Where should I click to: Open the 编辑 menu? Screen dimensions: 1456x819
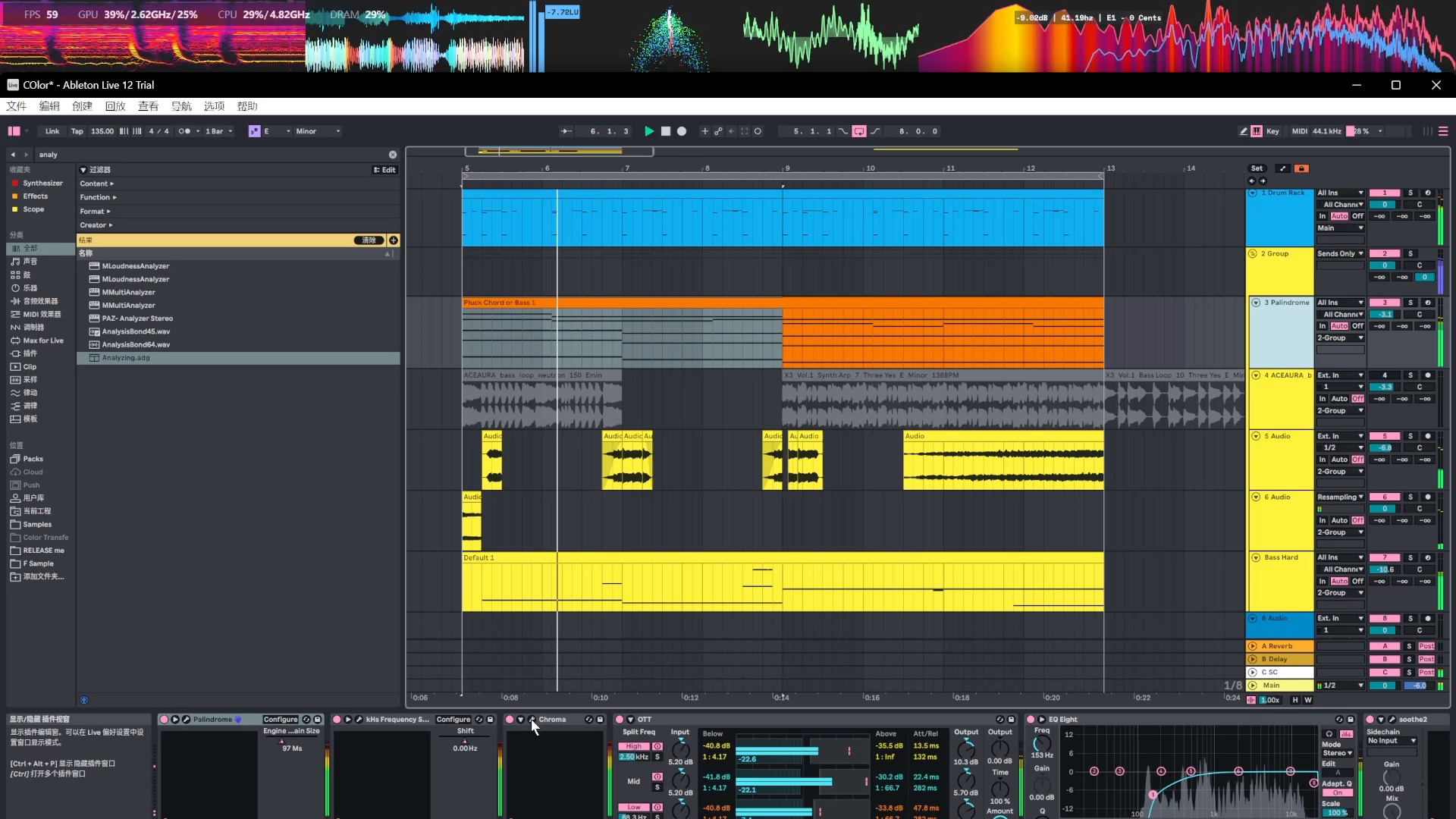click(49, 106)
